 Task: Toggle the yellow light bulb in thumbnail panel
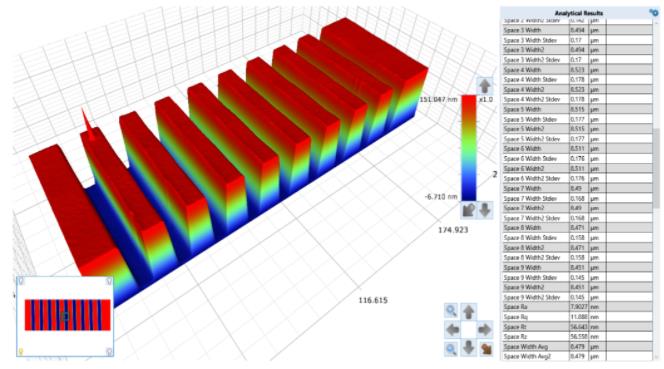(x=20, y=351)
